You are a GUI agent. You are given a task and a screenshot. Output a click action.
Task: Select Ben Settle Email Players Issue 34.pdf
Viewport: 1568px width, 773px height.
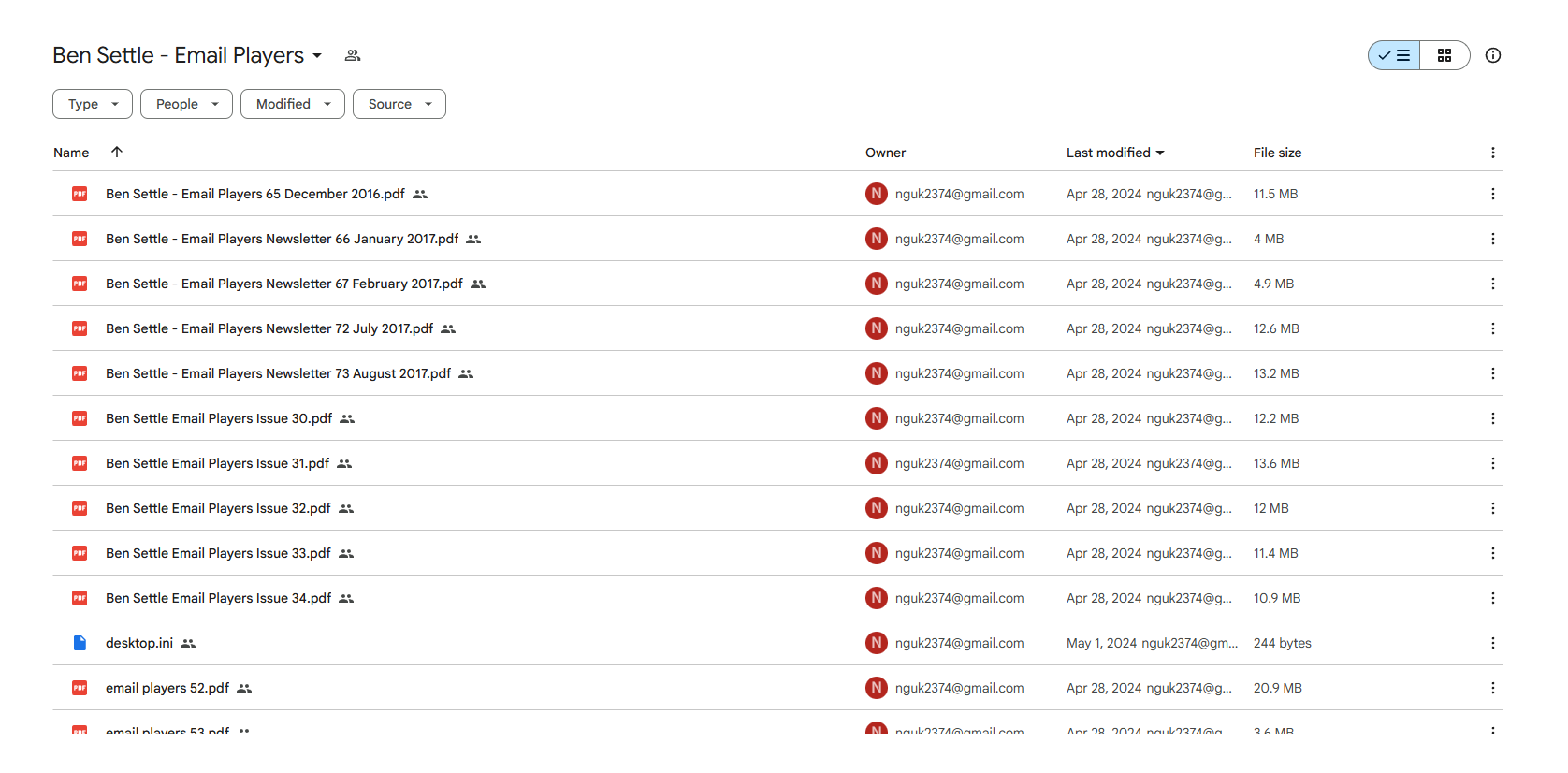219,598
